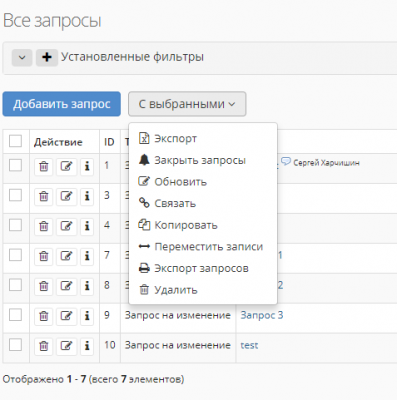The width and height of the screenshot is (397, 400).
Task: Show info for request ID 10
Action: tap(87, 346)
